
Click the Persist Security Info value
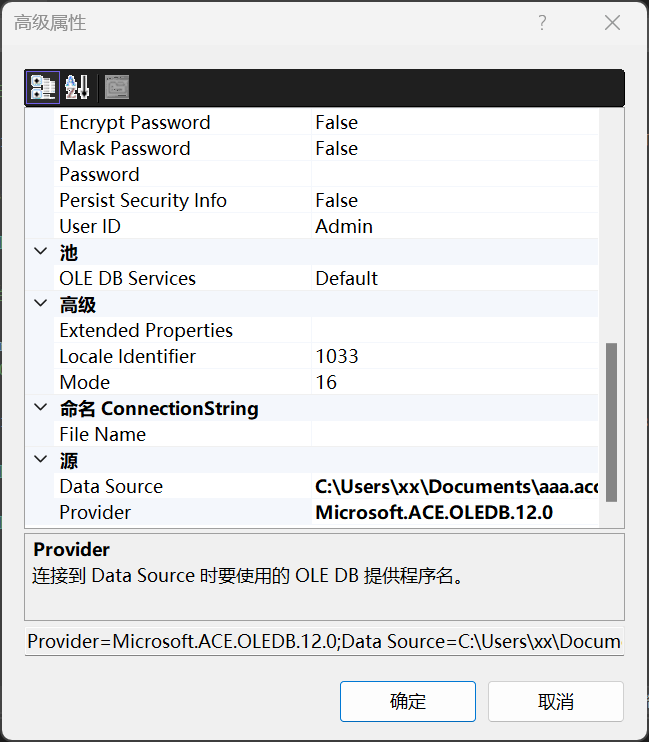tap(336, 201)
